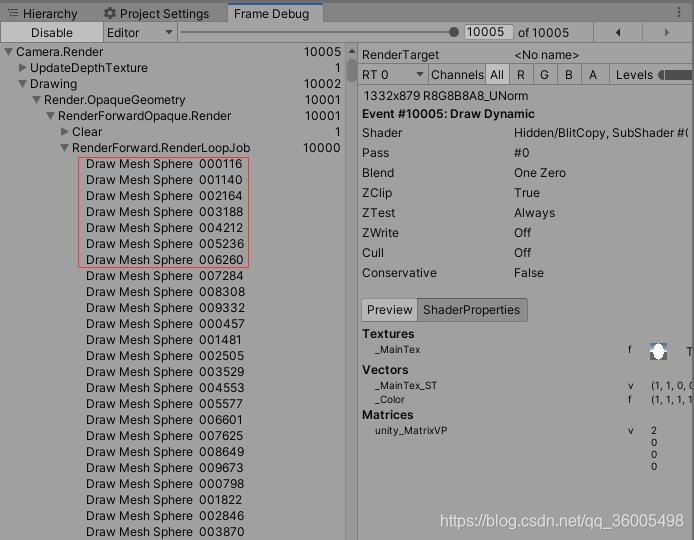Select Draw Mesh Sphere 000798
This screenshot has height=540, width=694.
(x=165, y=484)
